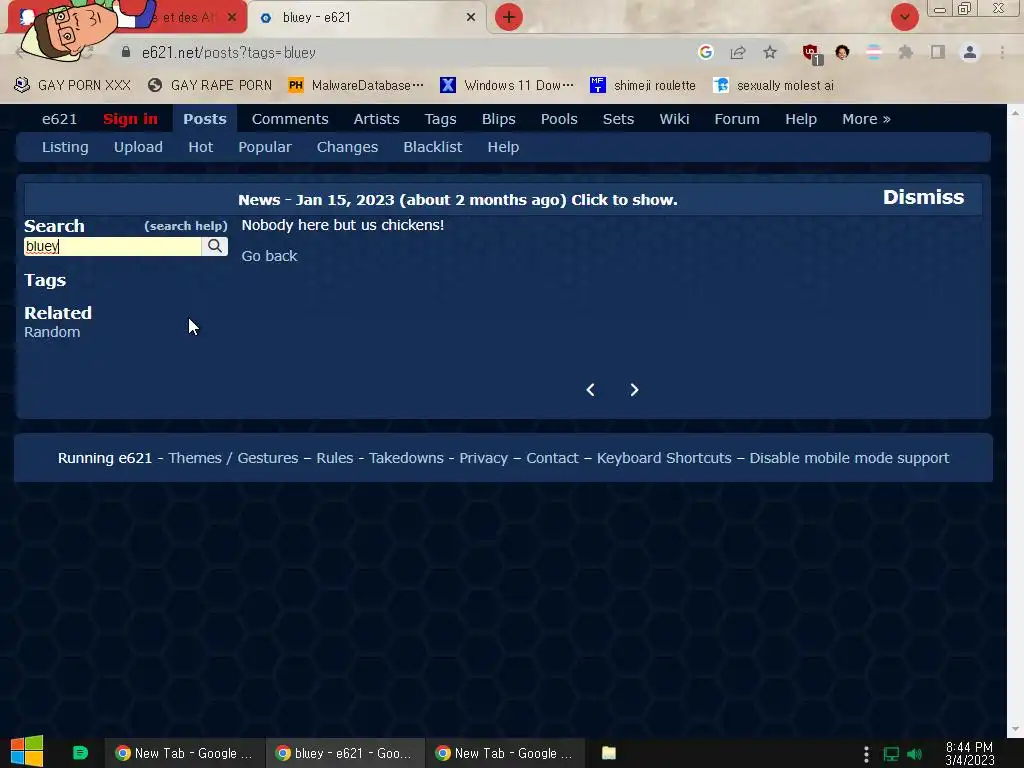Screen dimensions: 1024x768
Task: Open the Keyboard Shortcuts footer link
Action: click(x=664, y=458)
